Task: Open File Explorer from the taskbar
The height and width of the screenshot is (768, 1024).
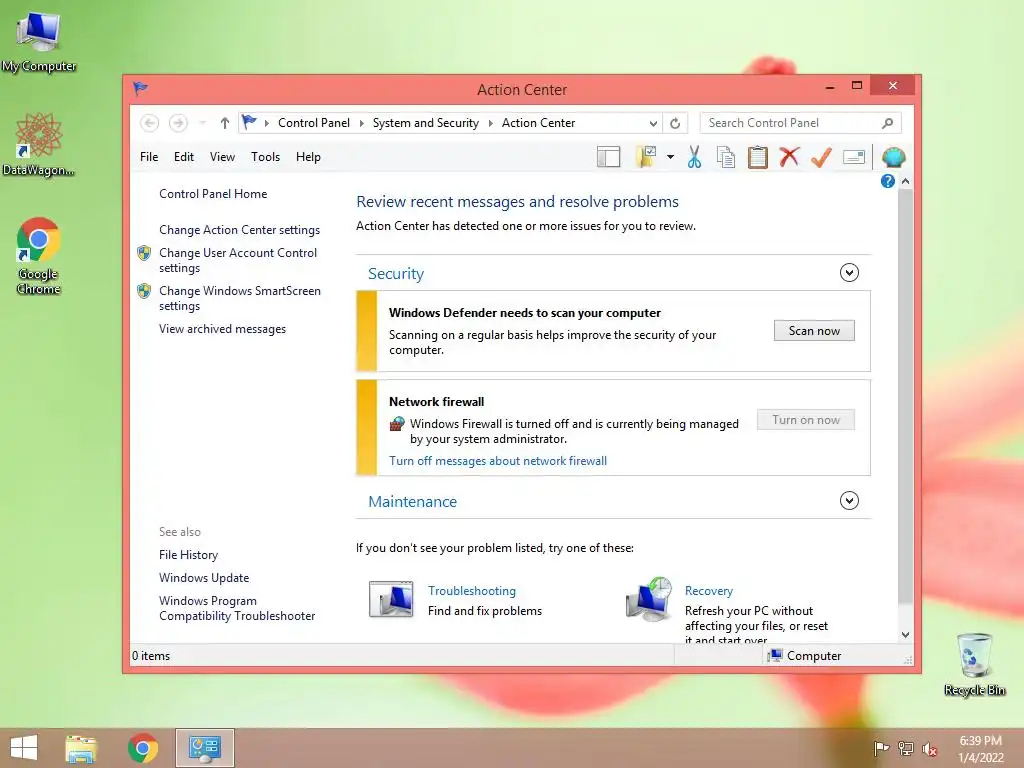Action: point(81,748)
